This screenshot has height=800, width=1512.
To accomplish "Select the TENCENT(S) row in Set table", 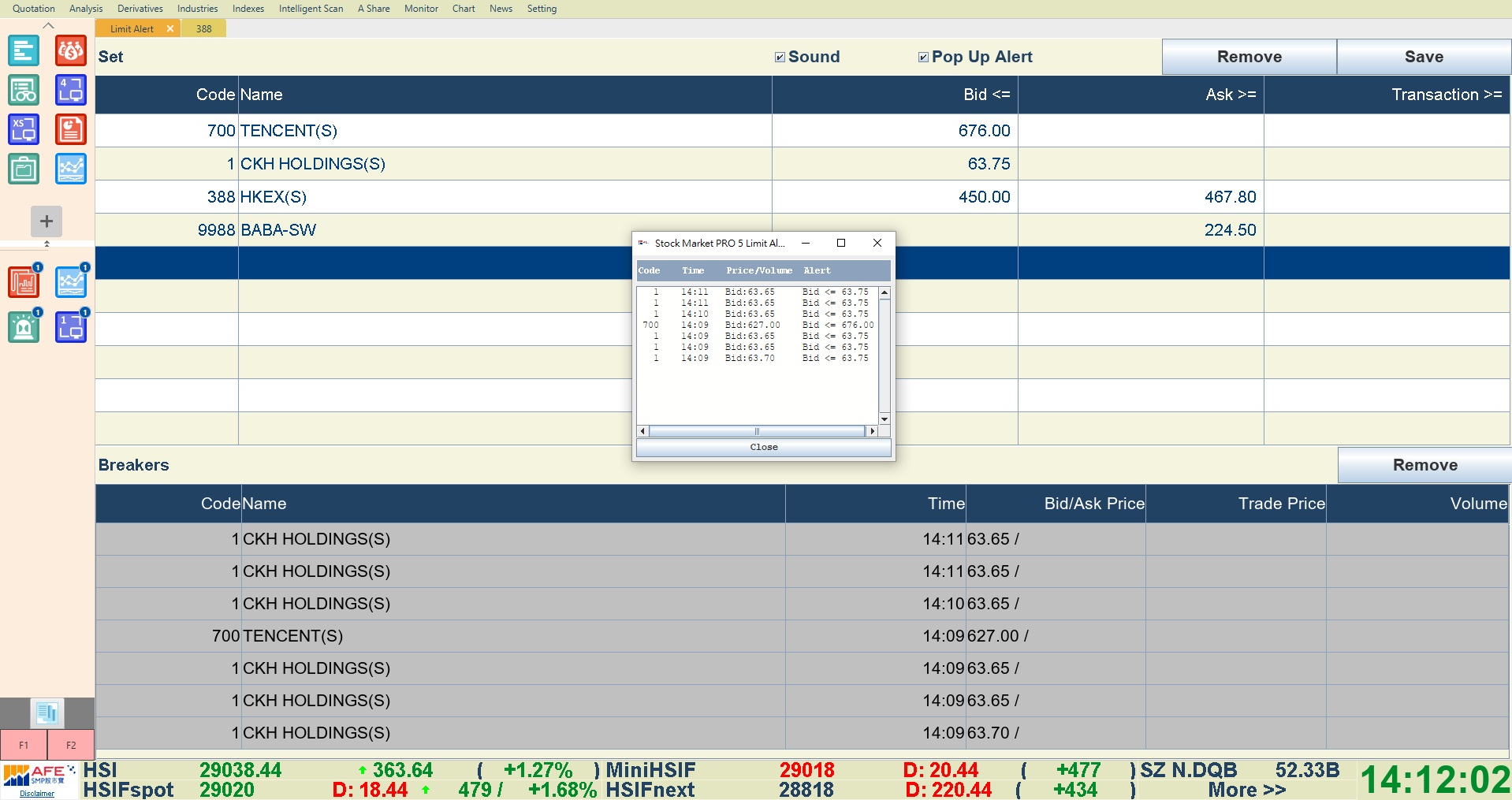I will click(x=803, y=131).
